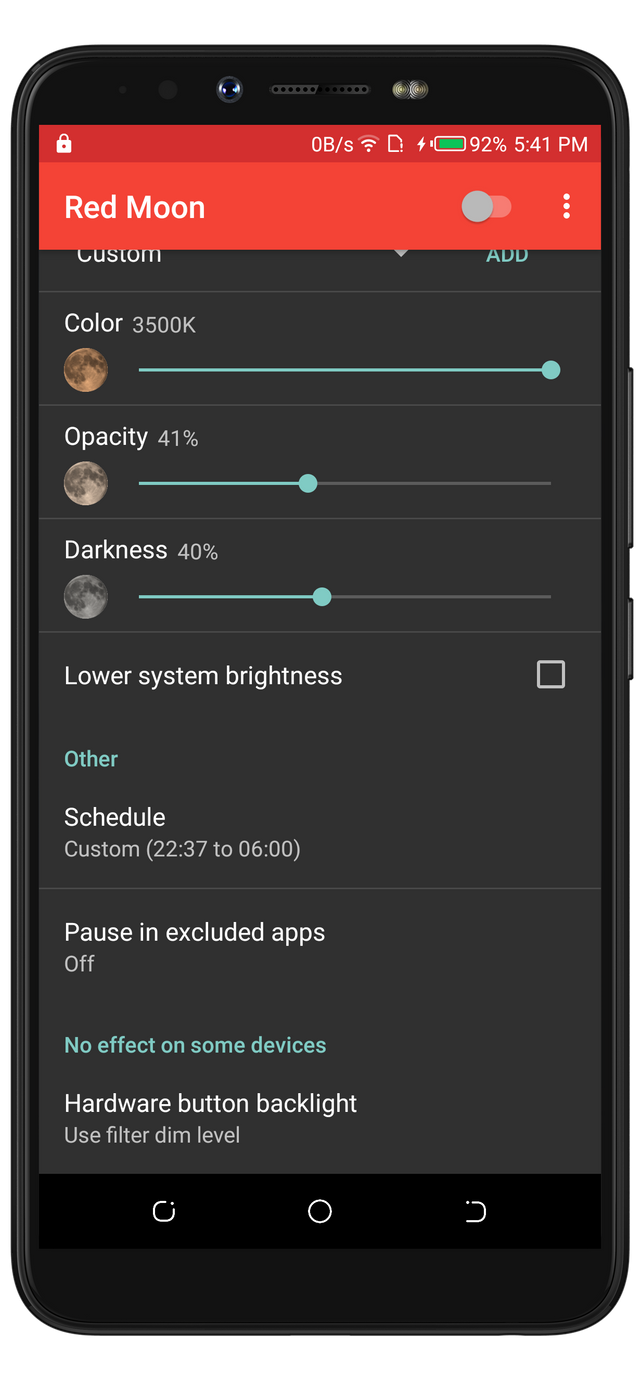Click the Opacity slider handle
This screenshot has width=640, height=1374.
tap(308, 484)
